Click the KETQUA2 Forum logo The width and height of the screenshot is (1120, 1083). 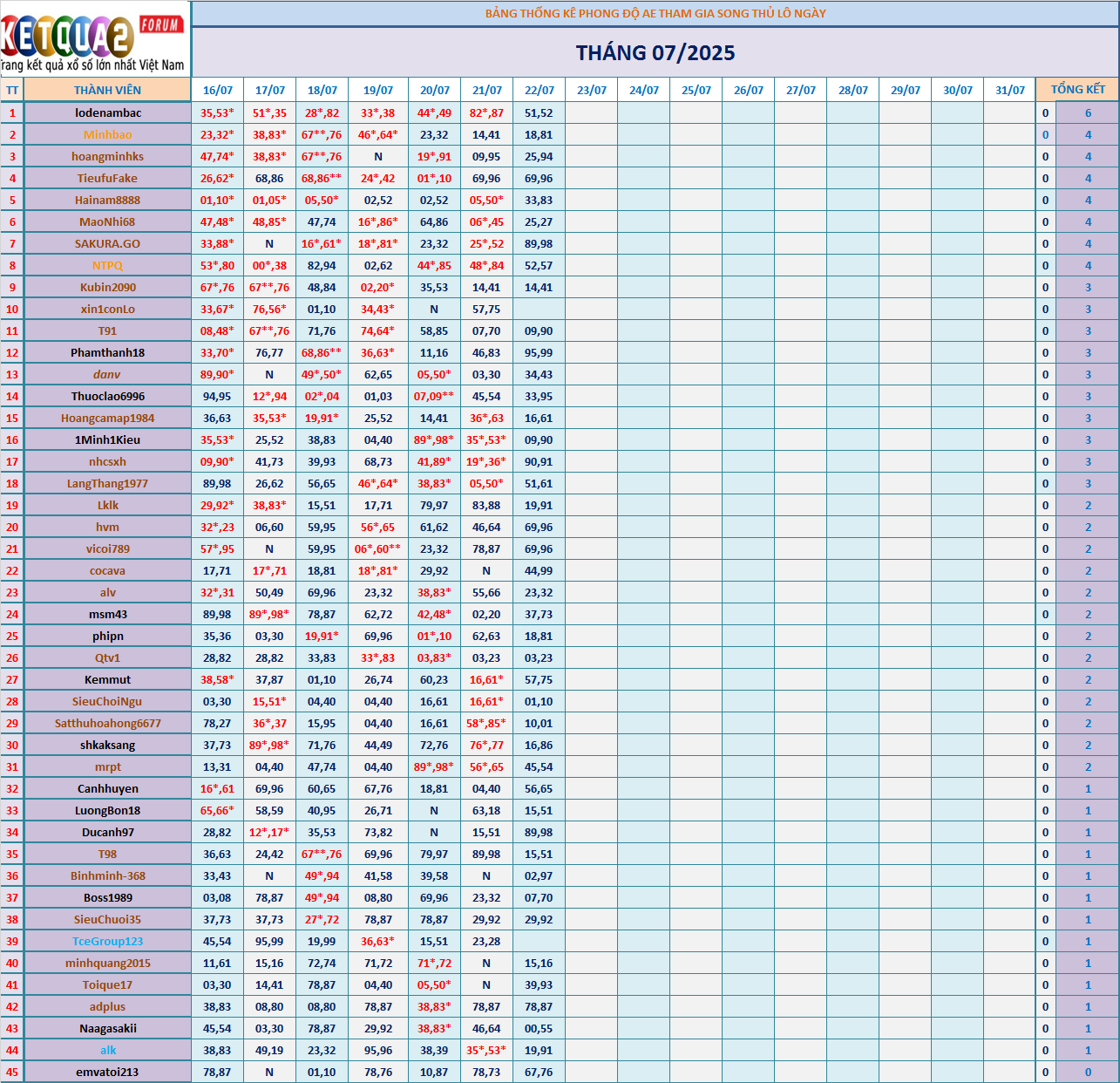[94, 38]
